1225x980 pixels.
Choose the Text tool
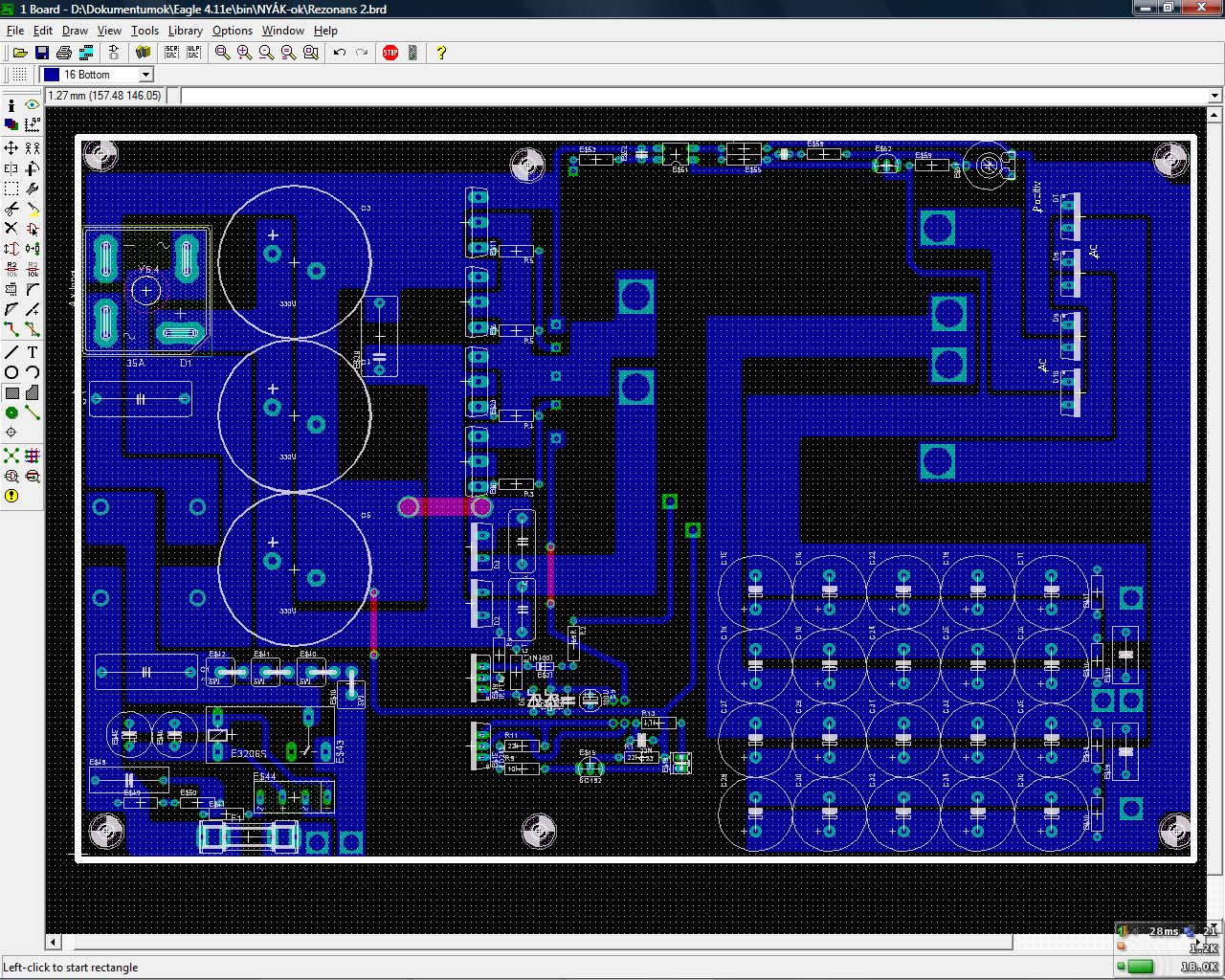[x=33, y=352]
